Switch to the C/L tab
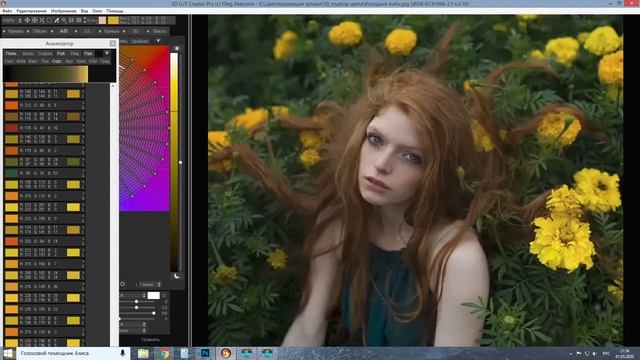This screenshot has width=640, height=360. [x=87, y=31]
